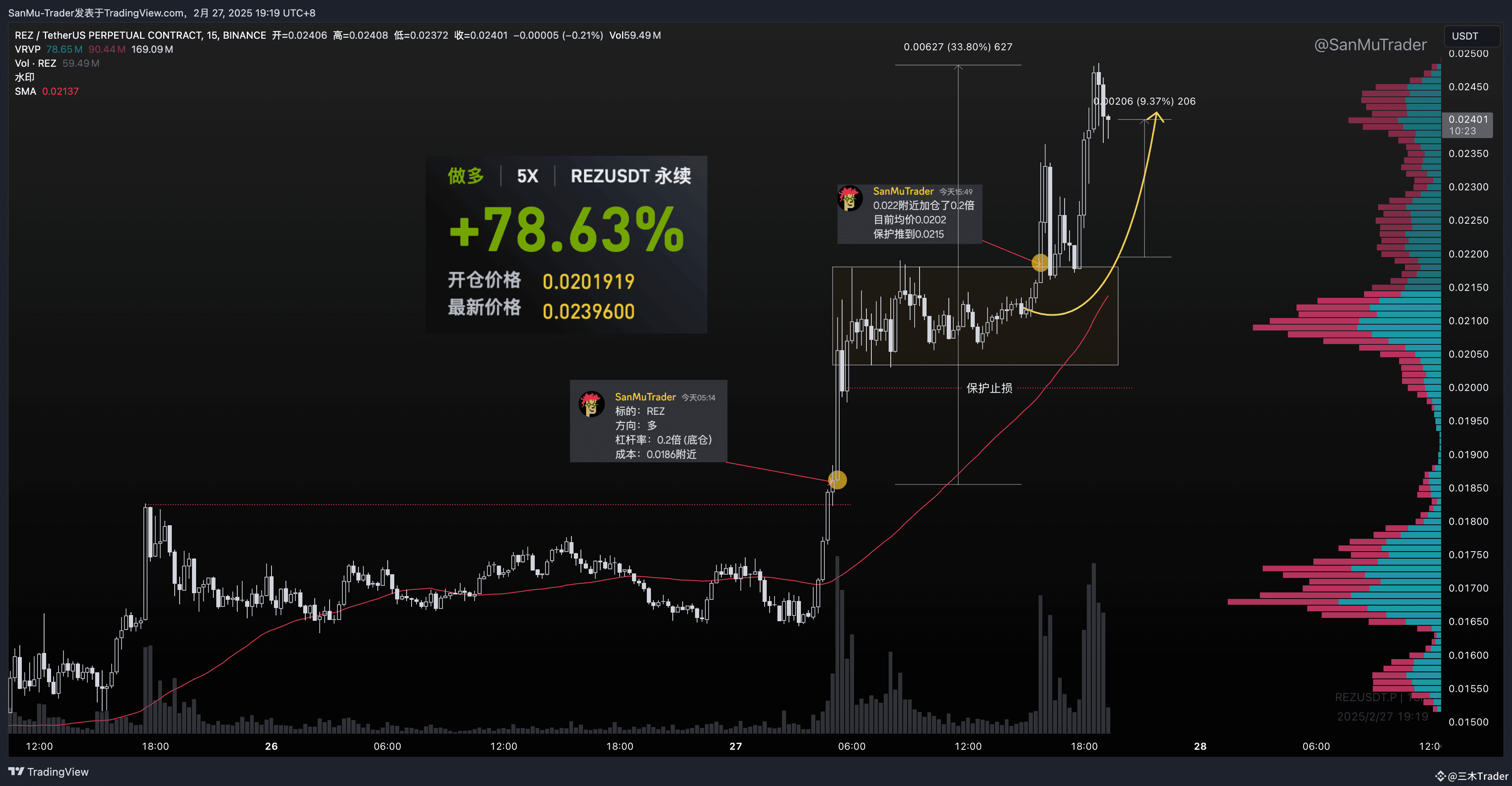This screenshot has height=786, width=1512.
Task: Toggle the 水印 watermark indicator
Action: (23, 77)
